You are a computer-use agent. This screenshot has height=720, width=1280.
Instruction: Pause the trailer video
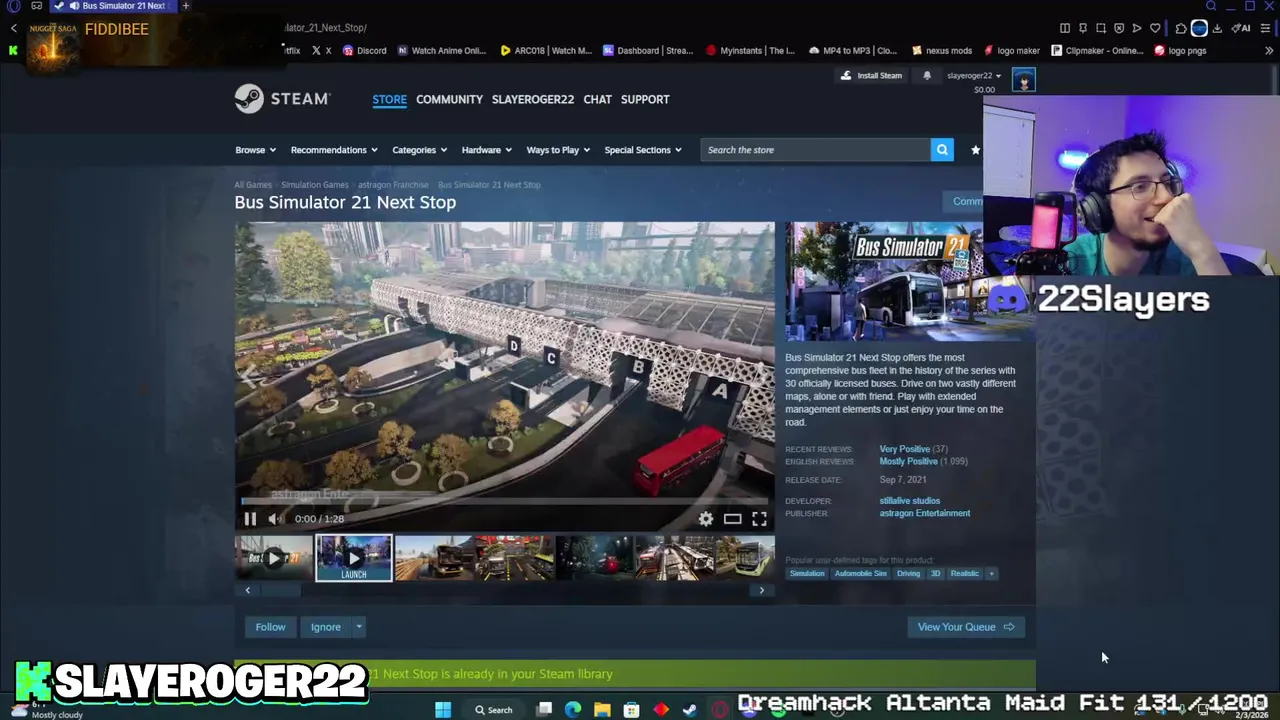coord(250,518)
